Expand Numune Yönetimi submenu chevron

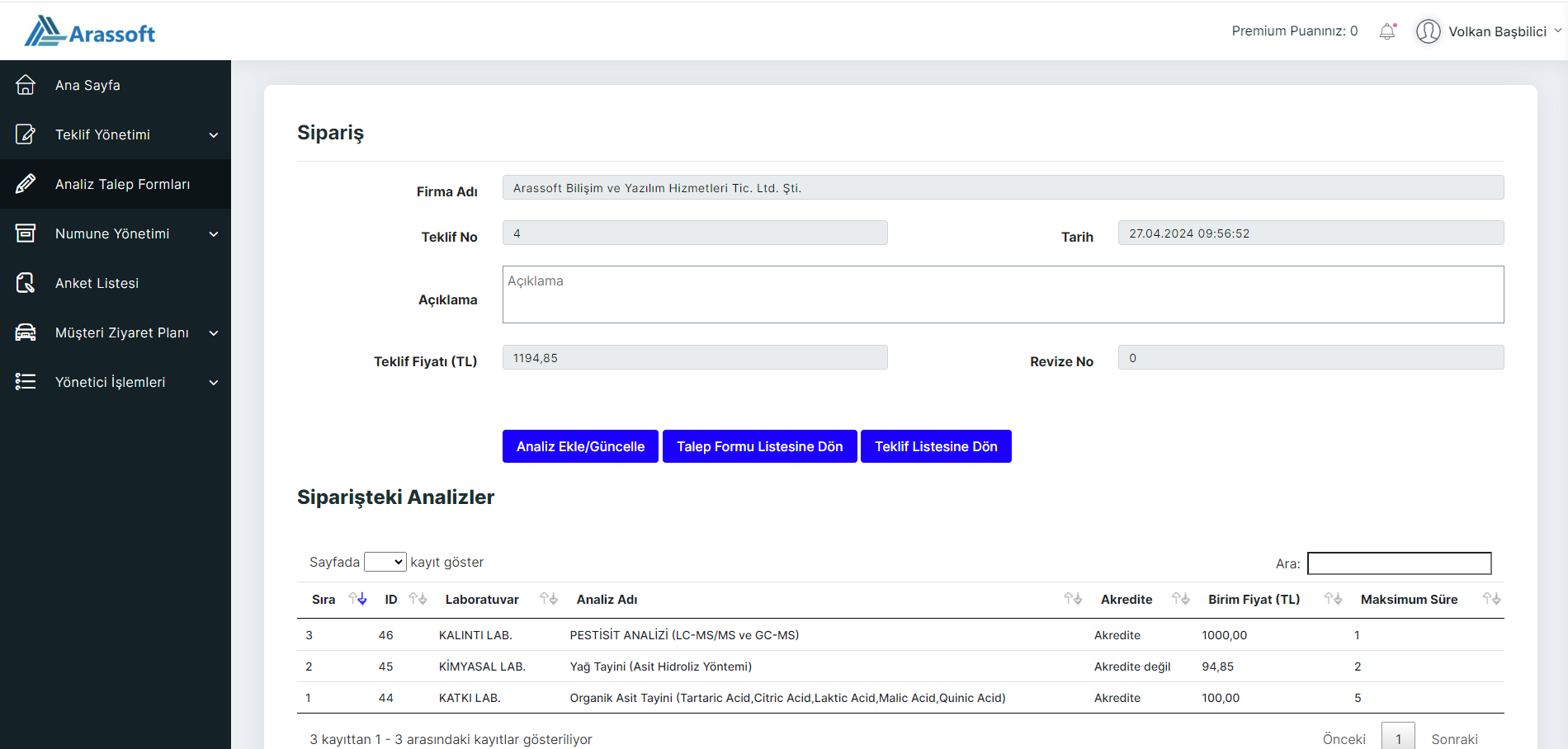pyautogui.click(x=214, y=234)
